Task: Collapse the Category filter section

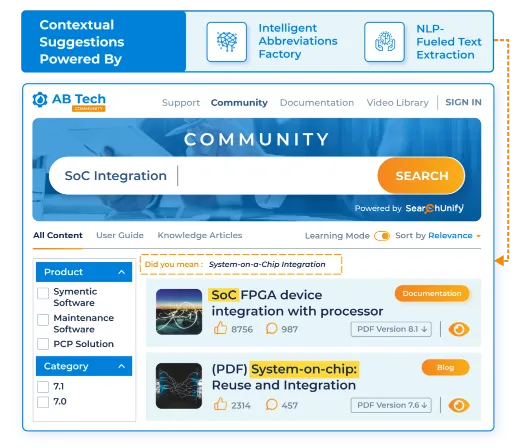Action: (x=122, y=366)
